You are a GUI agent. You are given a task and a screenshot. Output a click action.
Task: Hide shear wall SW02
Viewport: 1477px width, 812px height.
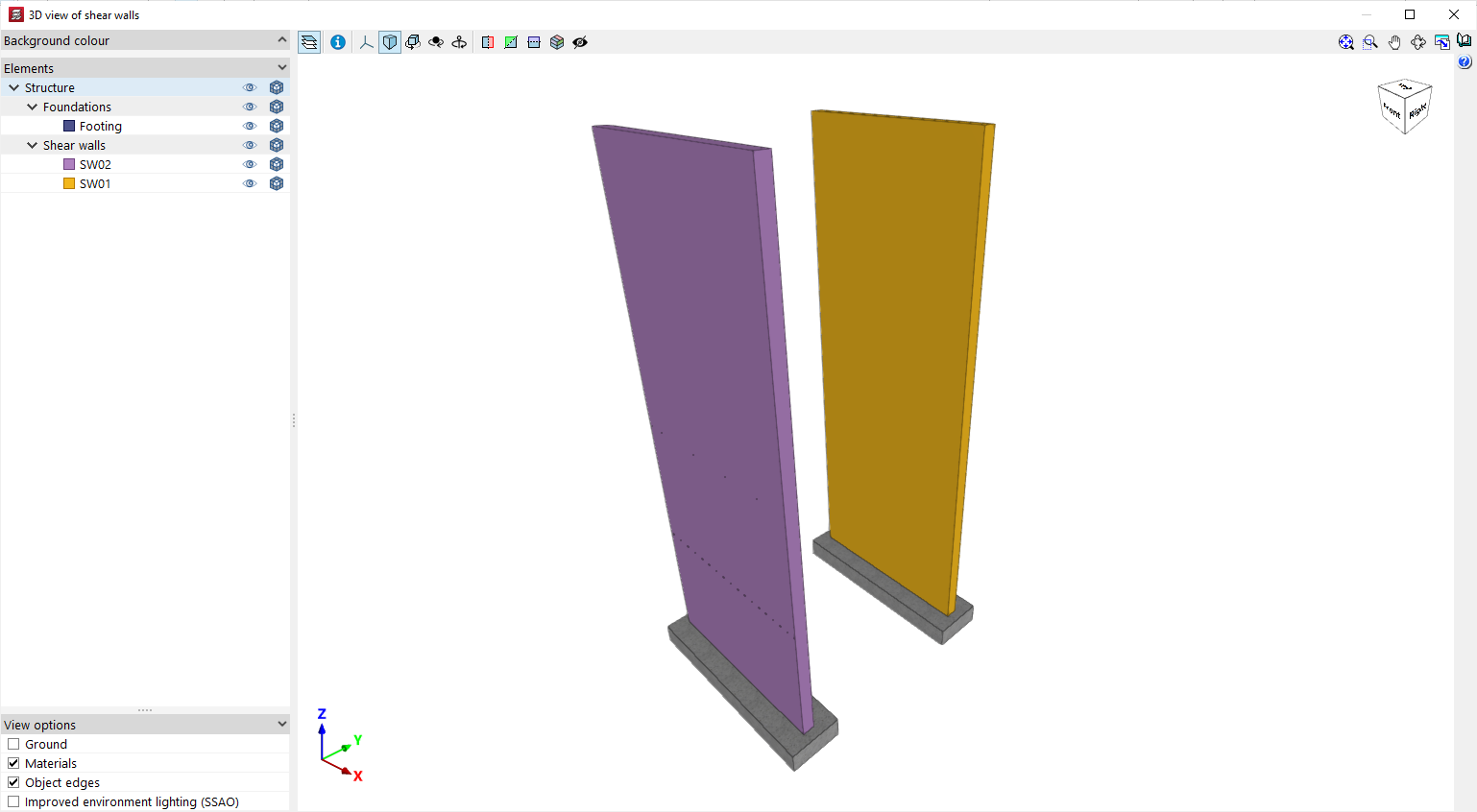coord(250,164)
